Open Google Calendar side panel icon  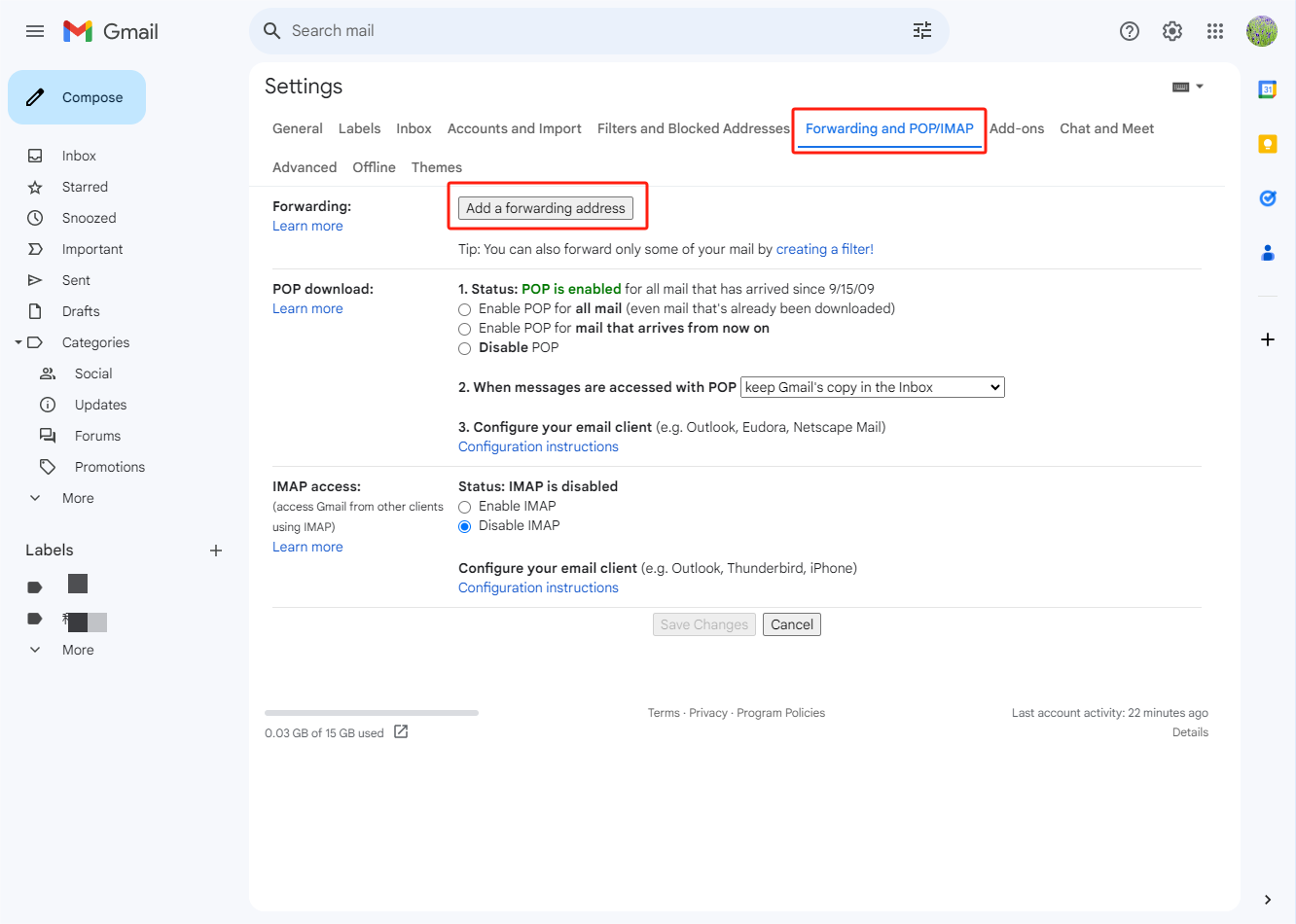pyautogui.click(x=1267, y=89)
